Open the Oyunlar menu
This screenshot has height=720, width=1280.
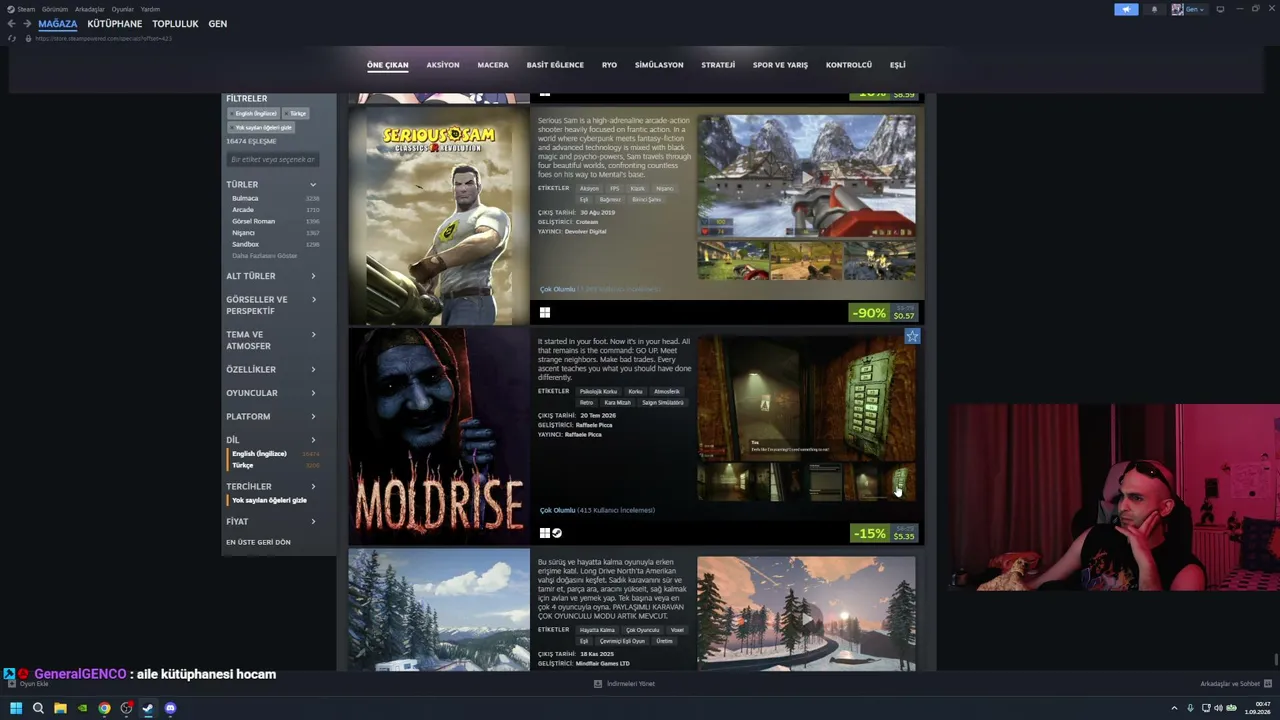pos(123,9)
